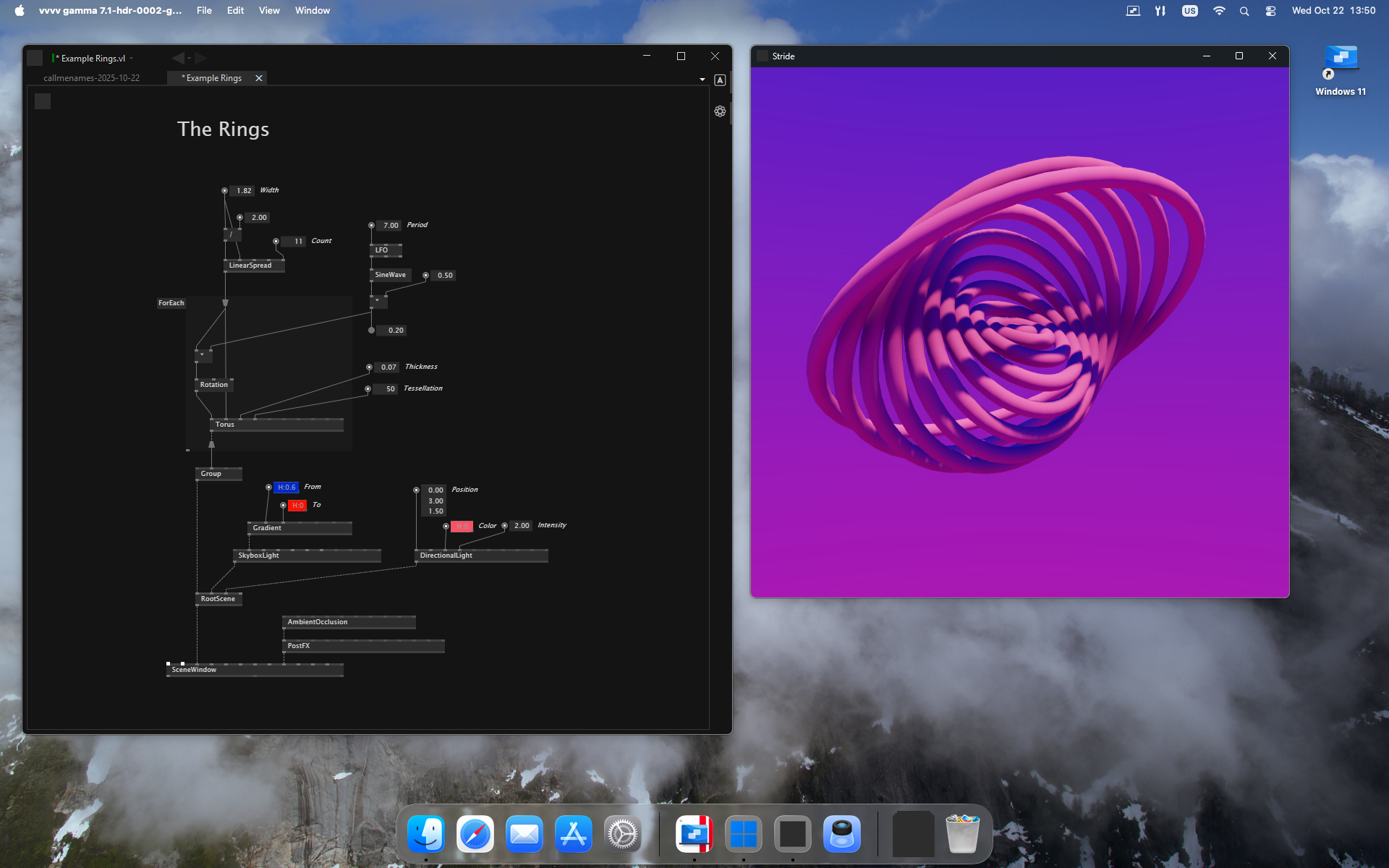Select the blue From color swatch
The image size is (1389, 868).
point(286,488)
